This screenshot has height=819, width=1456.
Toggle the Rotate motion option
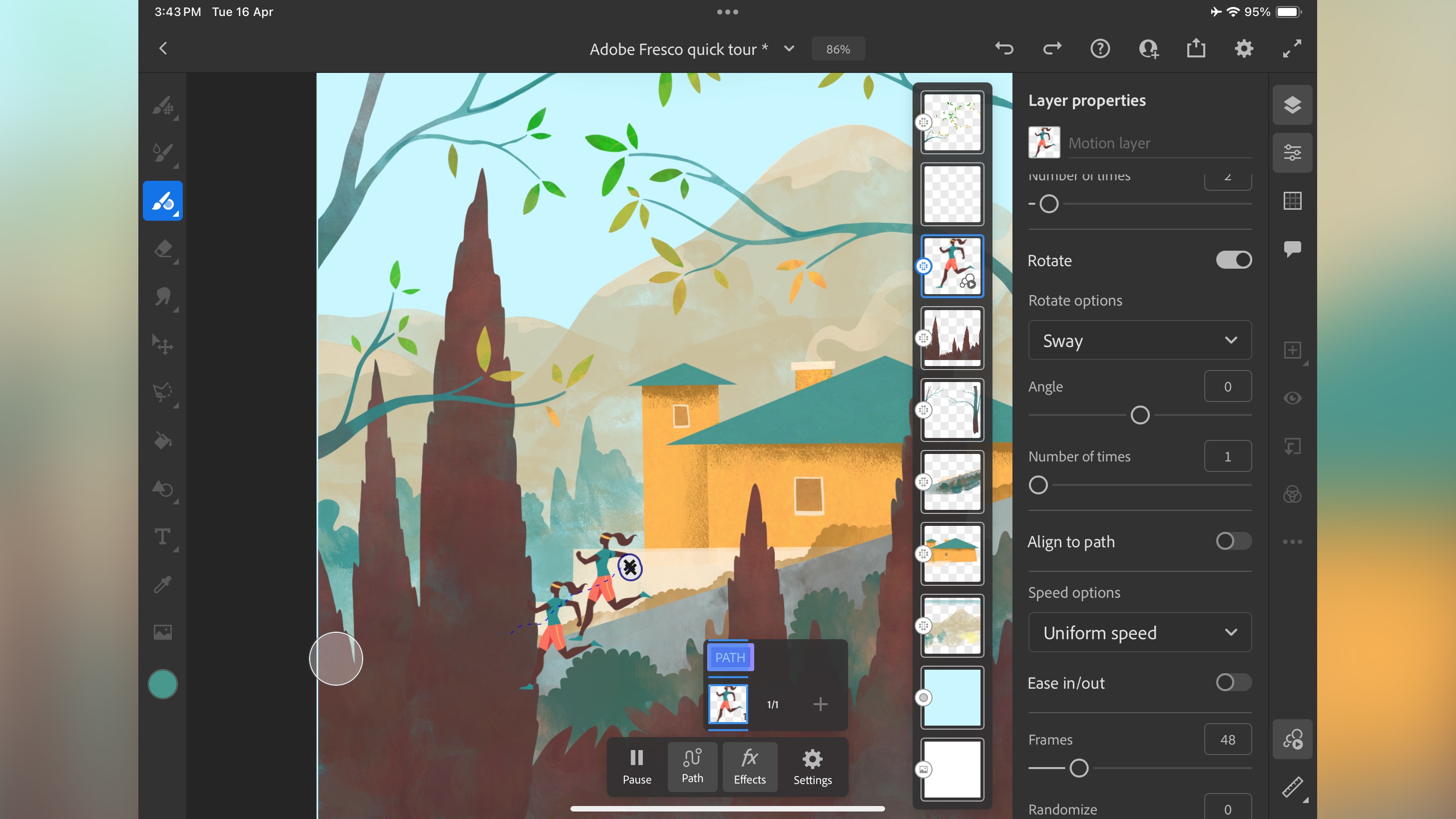pyautogui.click(x=1233, y=260)
